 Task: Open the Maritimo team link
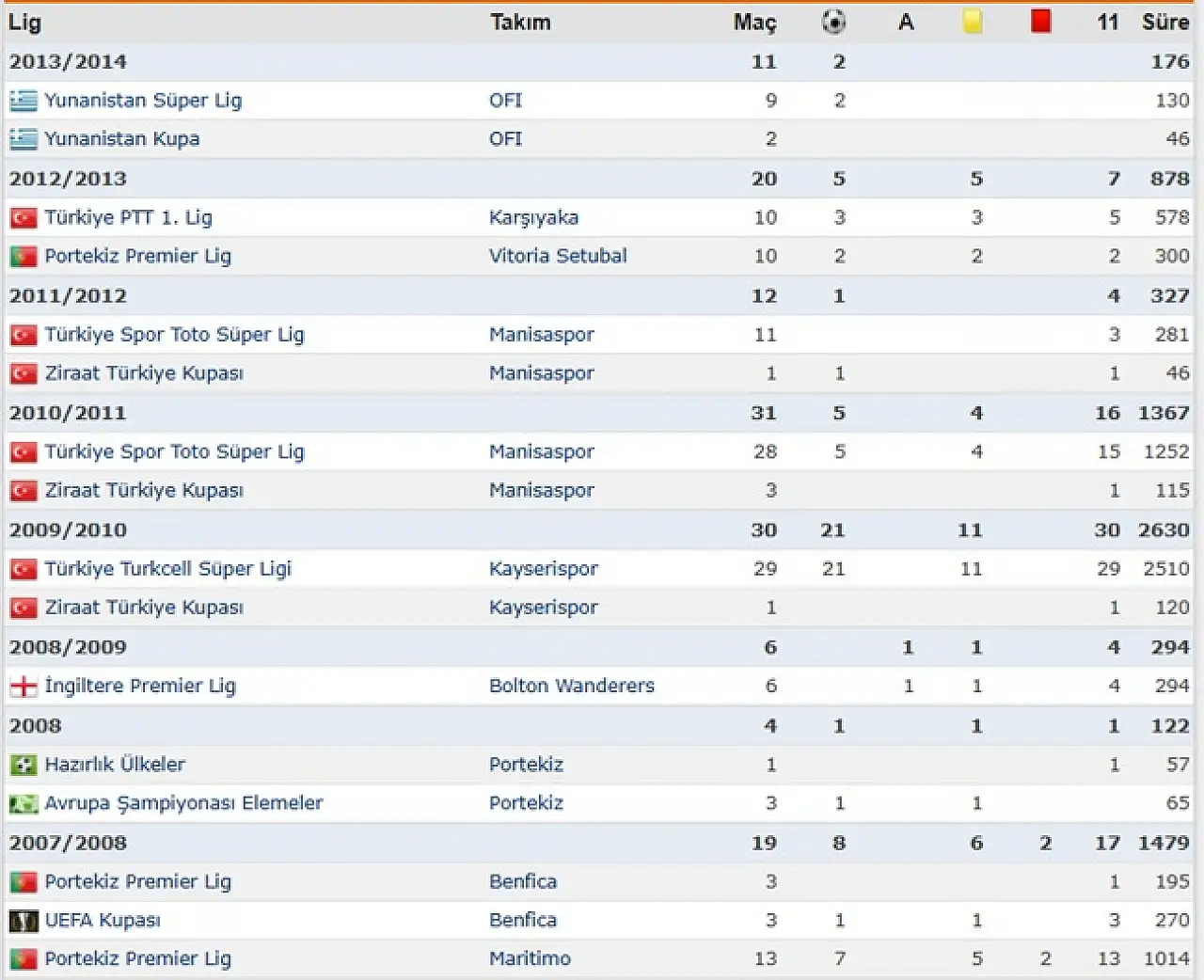tap(530, 959)
